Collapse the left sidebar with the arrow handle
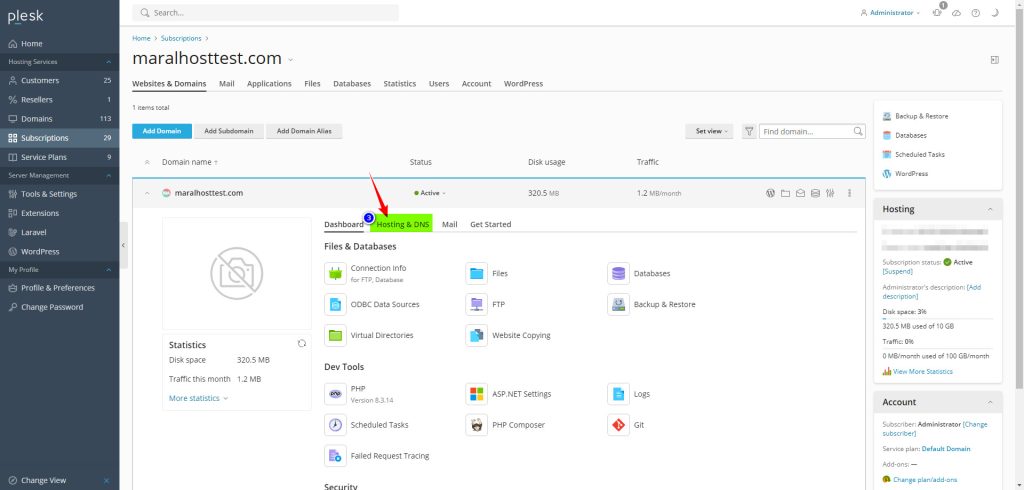This screenshot has height=490, width=1024. tap(123, 245)
